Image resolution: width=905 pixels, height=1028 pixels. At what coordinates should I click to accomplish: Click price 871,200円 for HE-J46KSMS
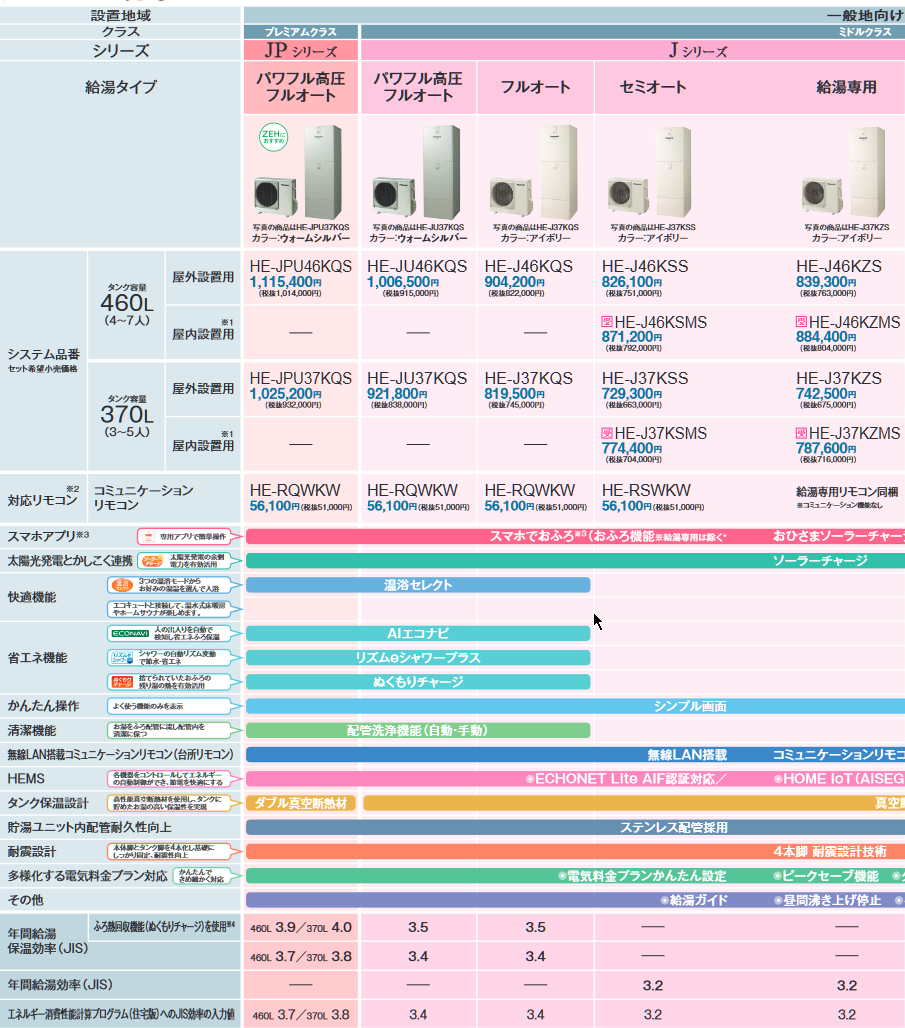coord(632,337)
